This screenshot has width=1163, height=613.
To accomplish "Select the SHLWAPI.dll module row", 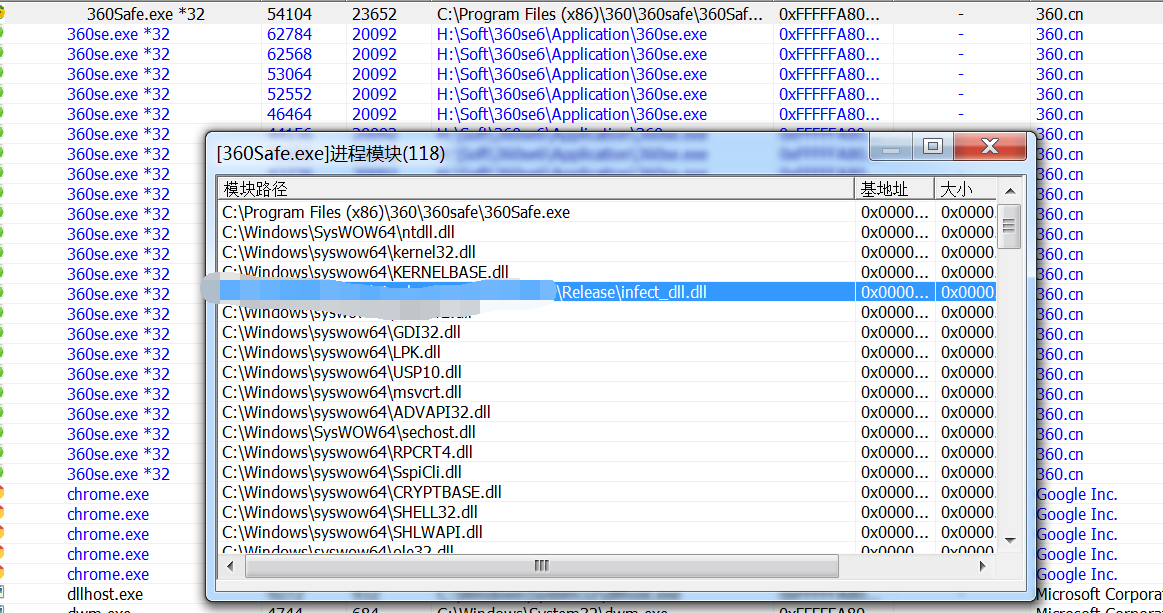I will click(x=607, y=533).
